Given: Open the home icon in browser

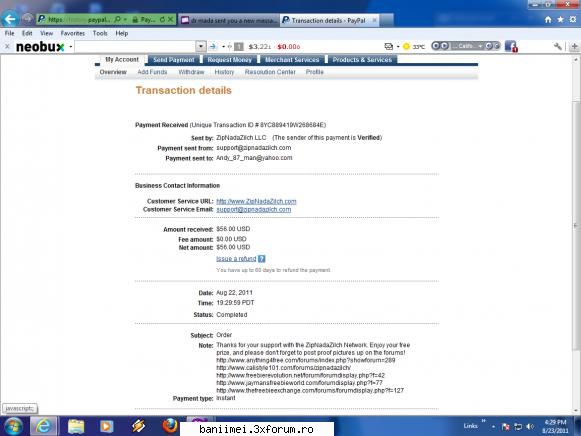Looking at the screenshot, I should click(x=548, y=19).
